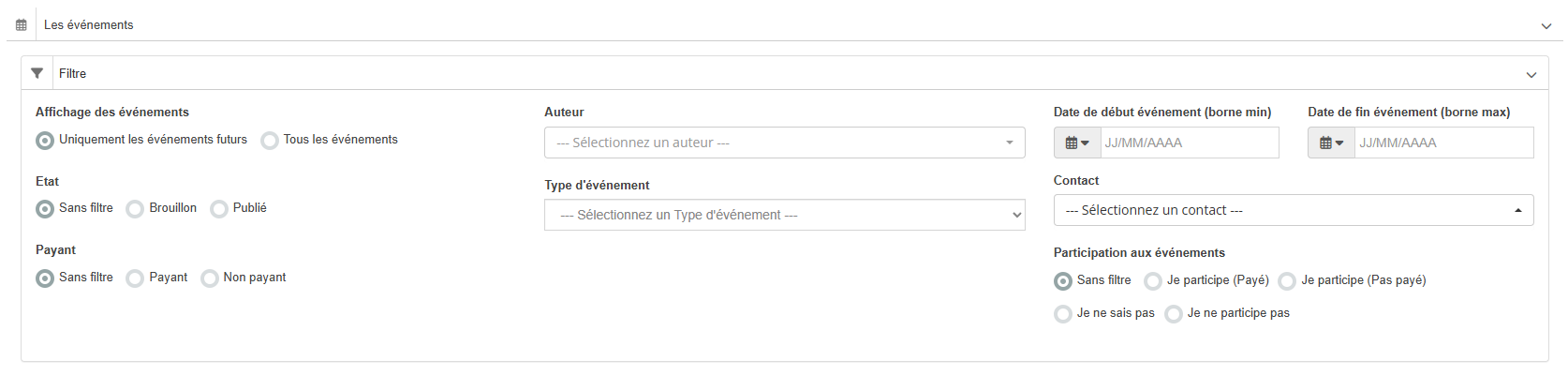
Task: Expand the Contact selection dropdown
Action: tap(1293, 210)
